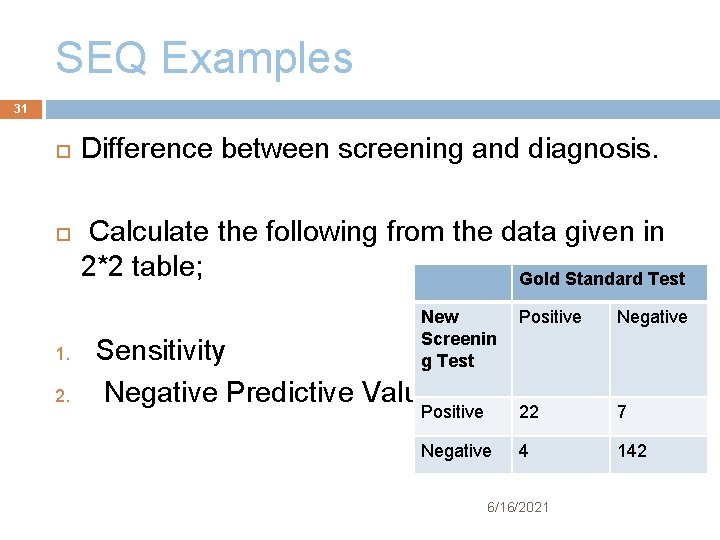Click the square bullet before "Calculate the following"
This screenshot has width=720, height=540.
[61, 234]
